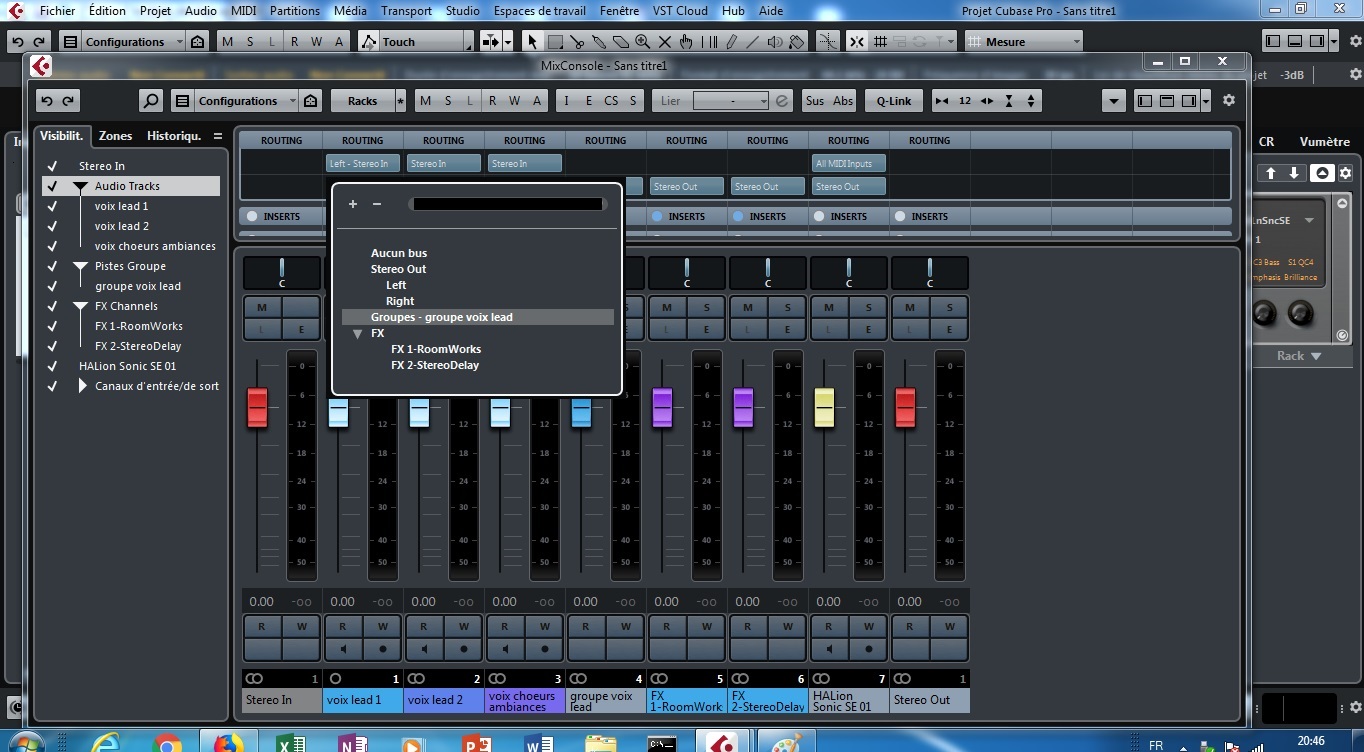Click the link icon on voix lead 2 channel

click(416, 679)
